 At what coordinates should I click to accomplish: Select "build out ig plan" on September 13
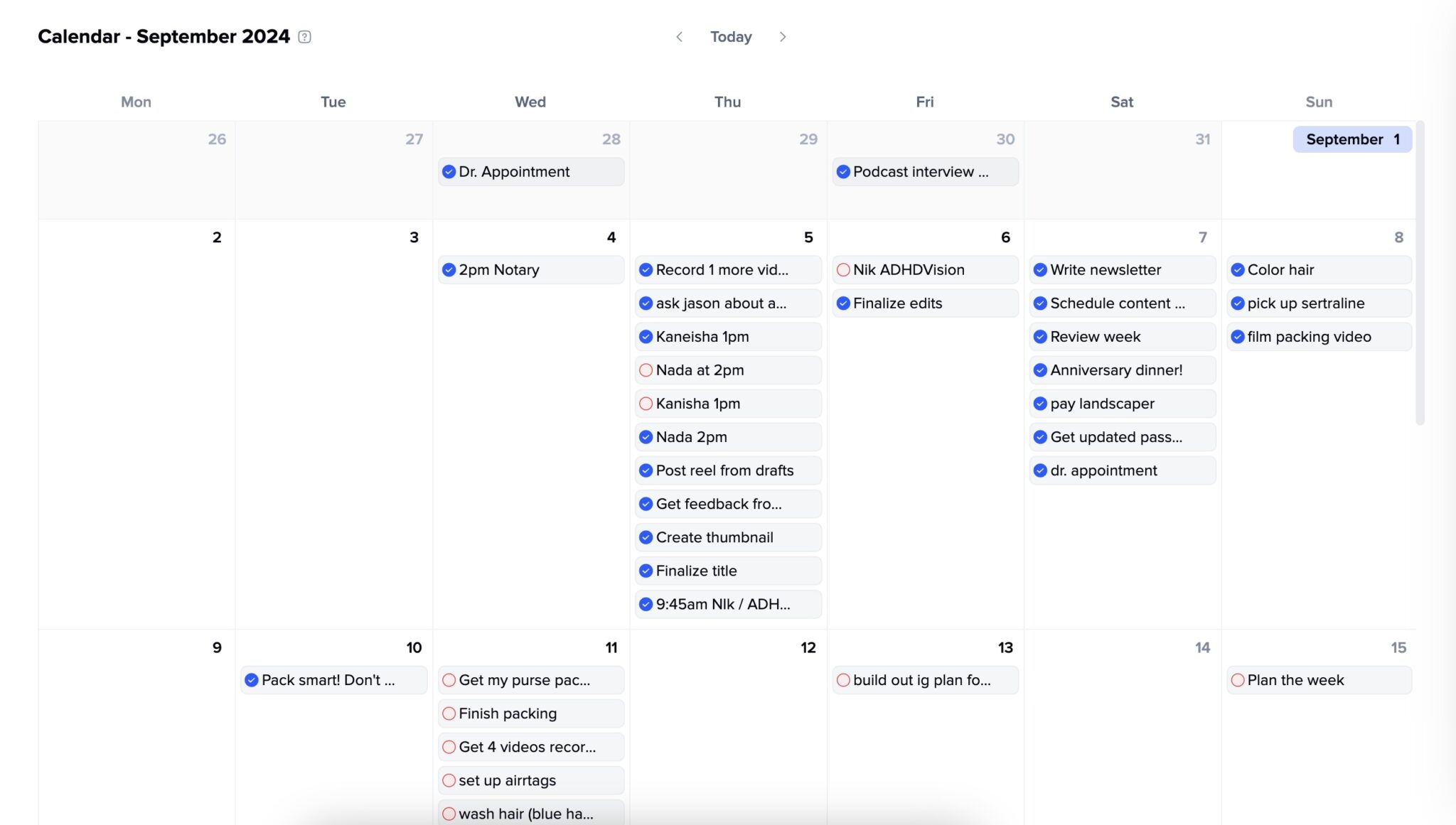(924, 680)
